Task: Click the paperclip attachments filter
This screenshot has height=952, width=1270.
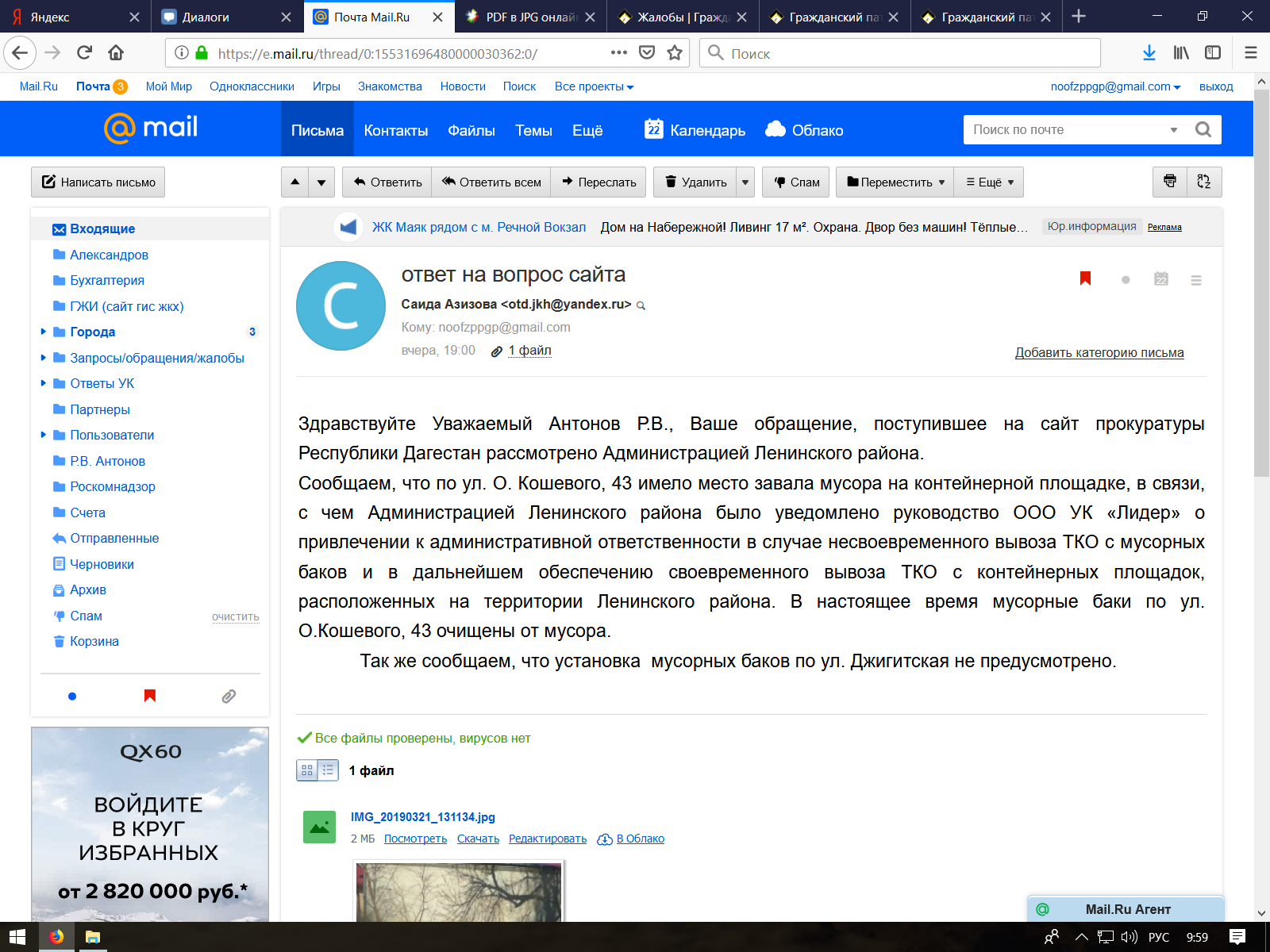Action: pyautogui.click(x=229, y=696)
